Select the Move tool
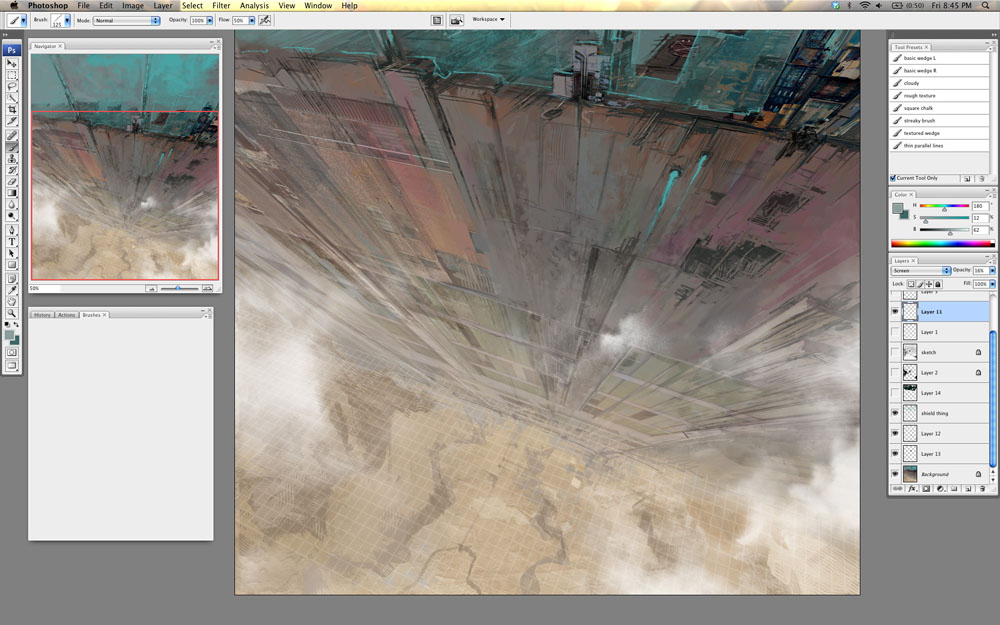Image resolution: width=1000 pixels, height=625 pixels. 11,64
